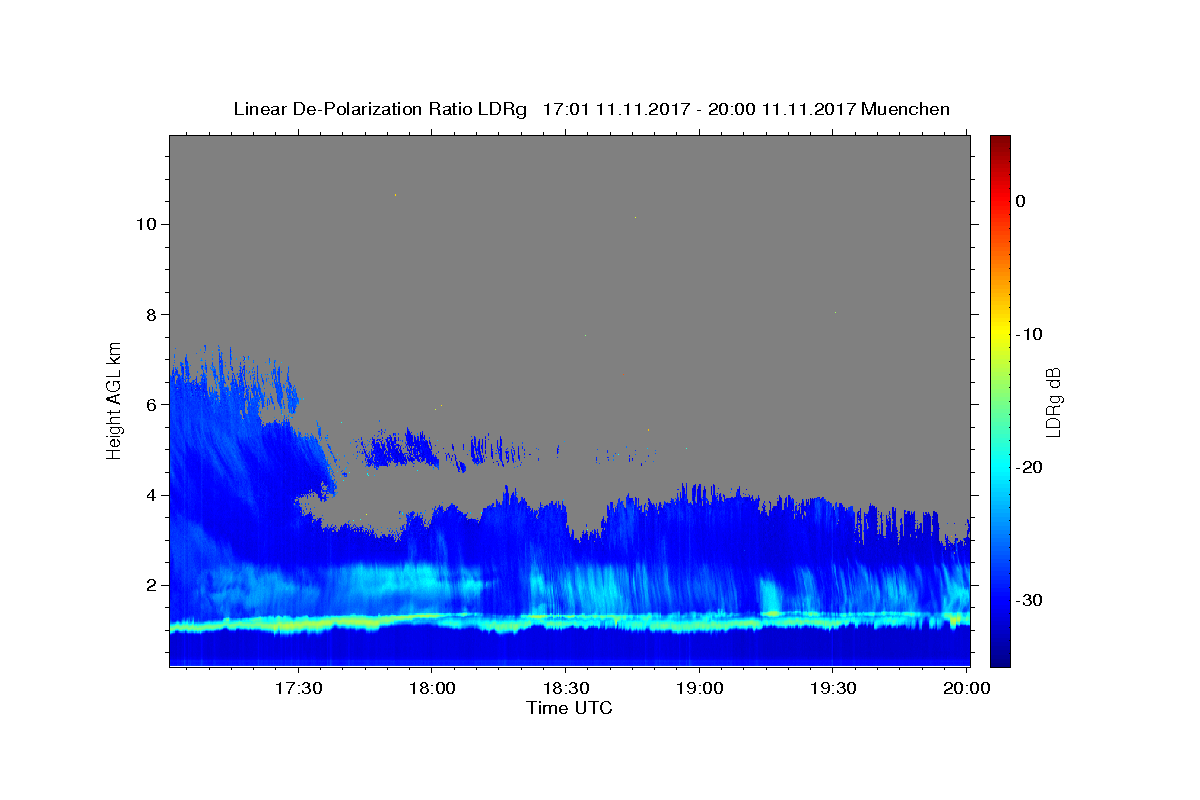Click the 20:00 time axis label
The image size is (1200, 800).
966,689
